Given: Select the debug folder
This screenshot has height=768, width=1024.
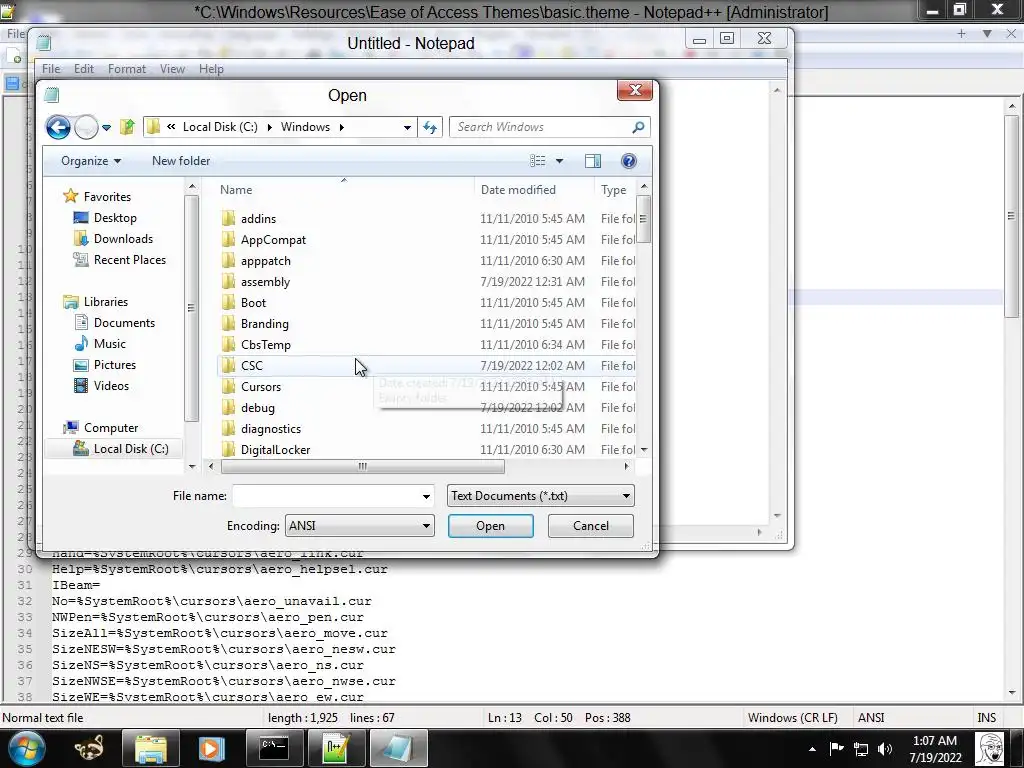Looking at the screenshot, I should click(257, 408).
